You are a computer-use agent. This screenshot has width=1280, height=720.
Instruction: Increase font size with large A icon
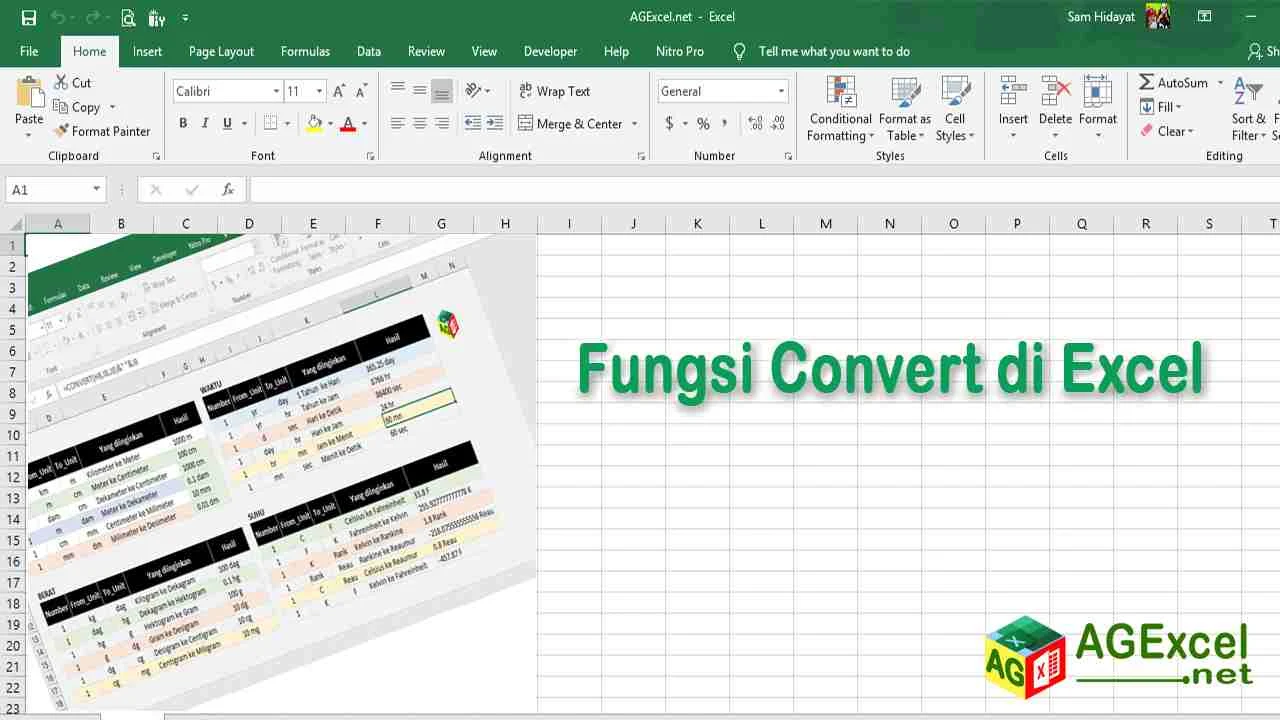pyautogui.click(x=339, y=91)
